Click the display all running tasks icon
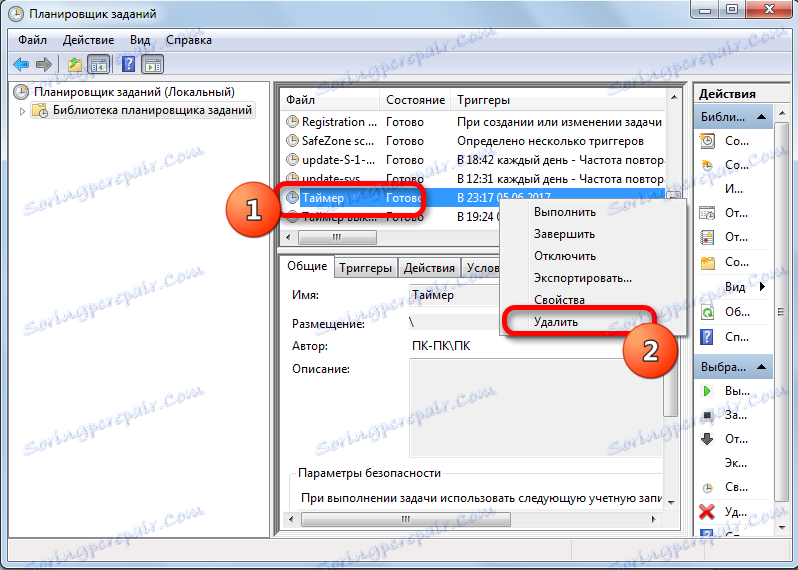Image resolution: width=798 pixels, height=570 pixels. [x=707, y=213]
